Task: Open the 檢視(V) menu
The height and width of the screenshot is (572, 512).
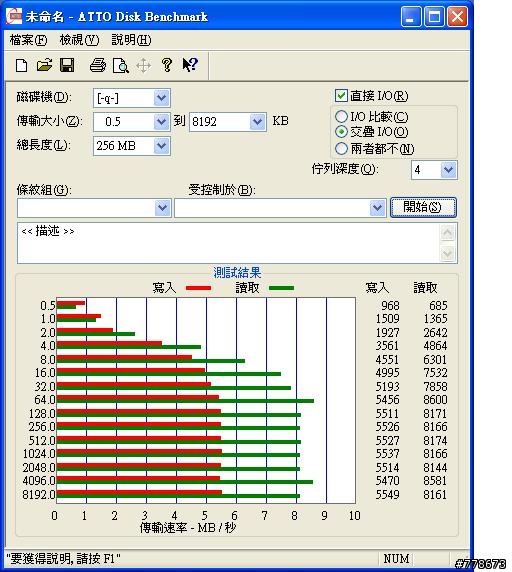Action: (79, 40)
